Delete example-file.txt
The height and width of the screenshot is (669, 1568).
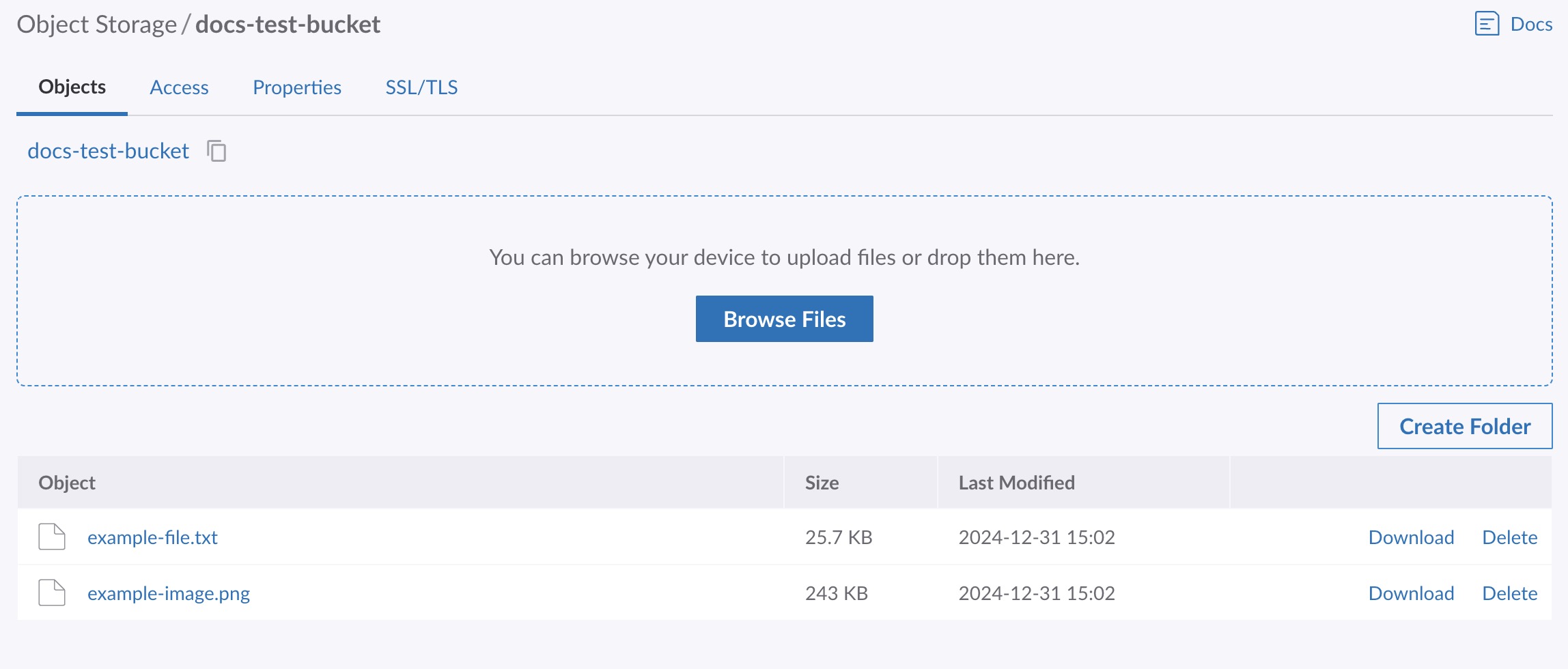coord(1509,538)
